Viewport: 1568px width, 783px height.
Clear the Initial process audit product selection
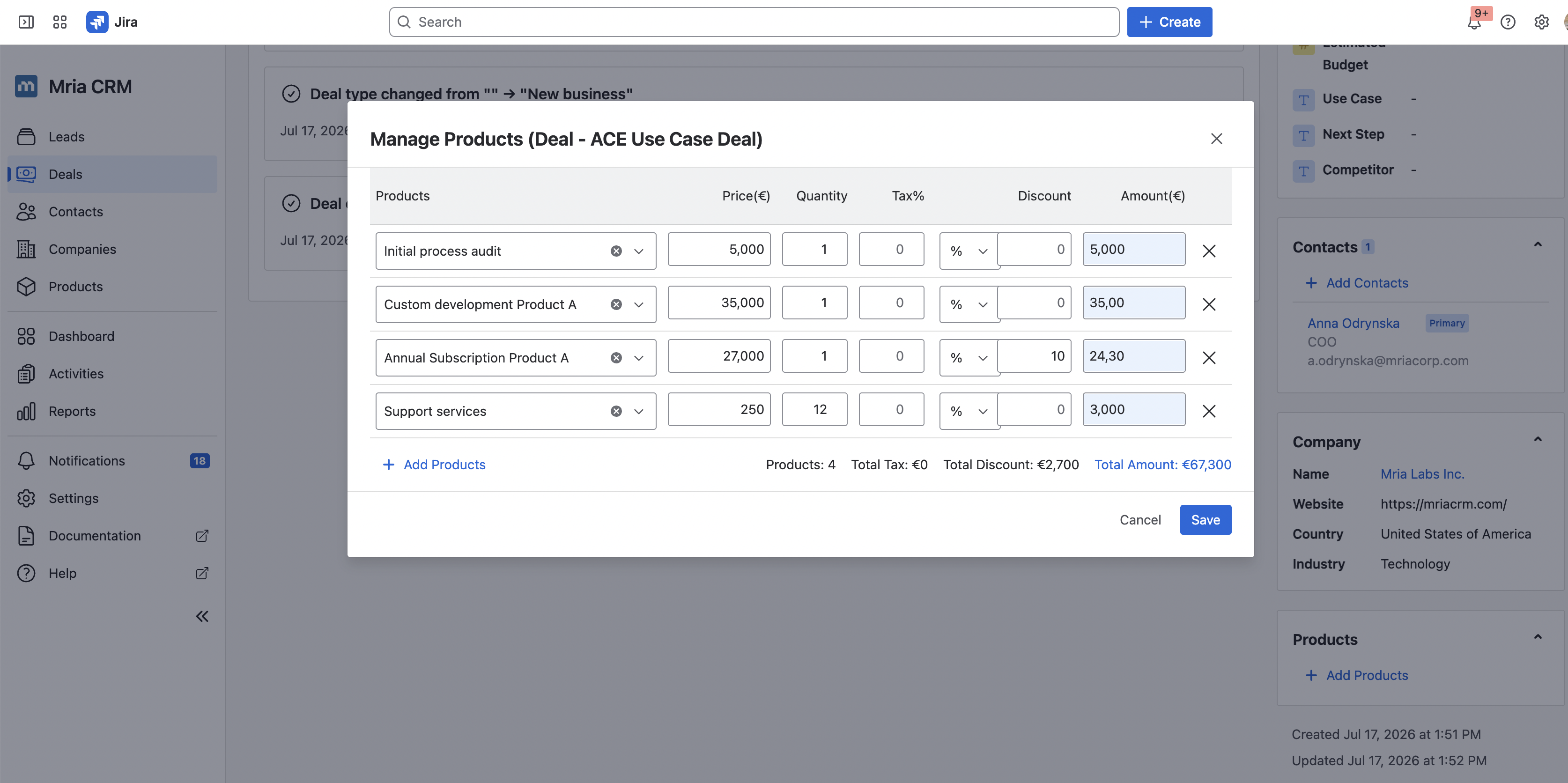click(x=616, y=251)
